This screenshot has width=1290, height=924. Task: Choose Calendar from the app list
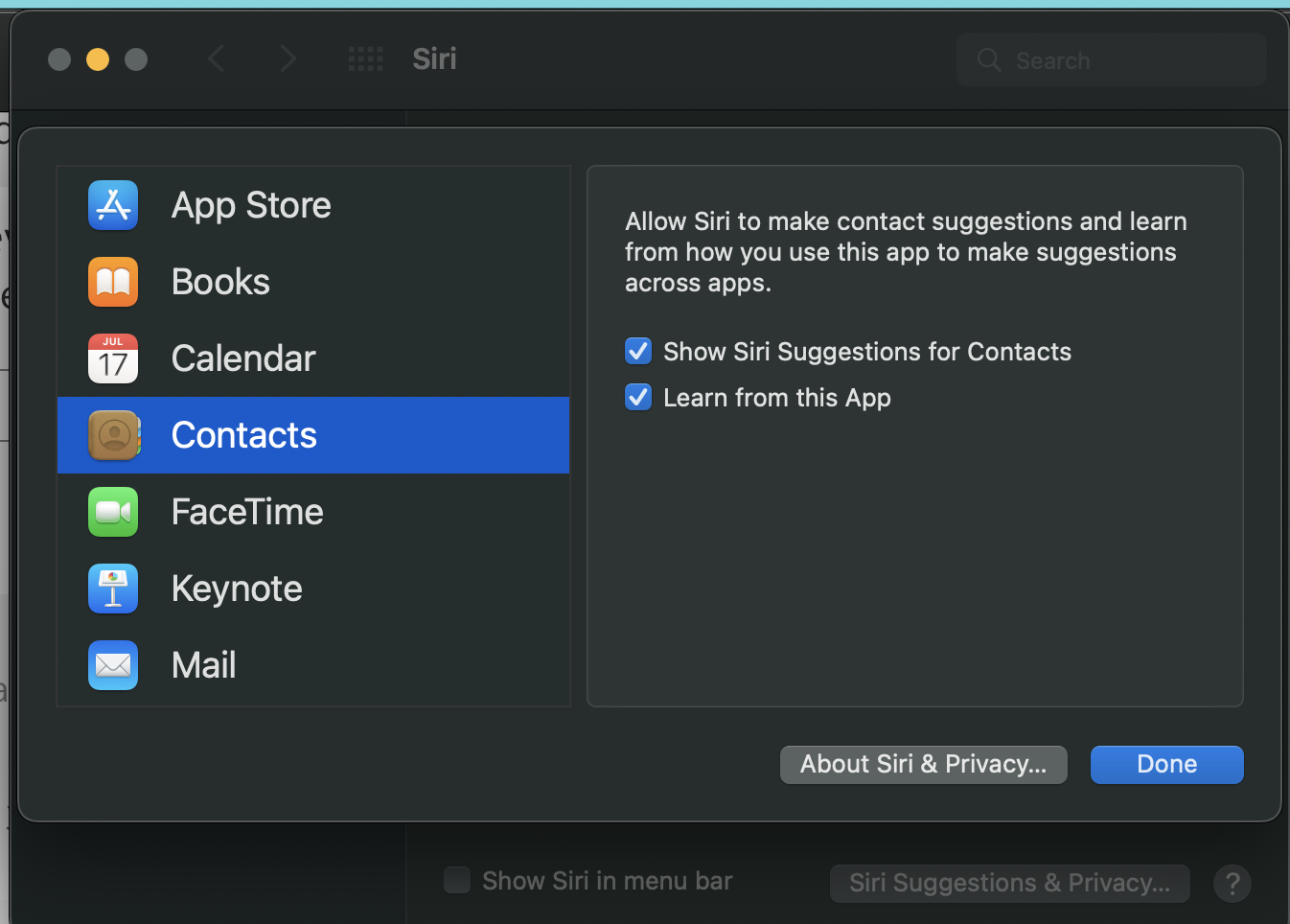pos(243,358)
